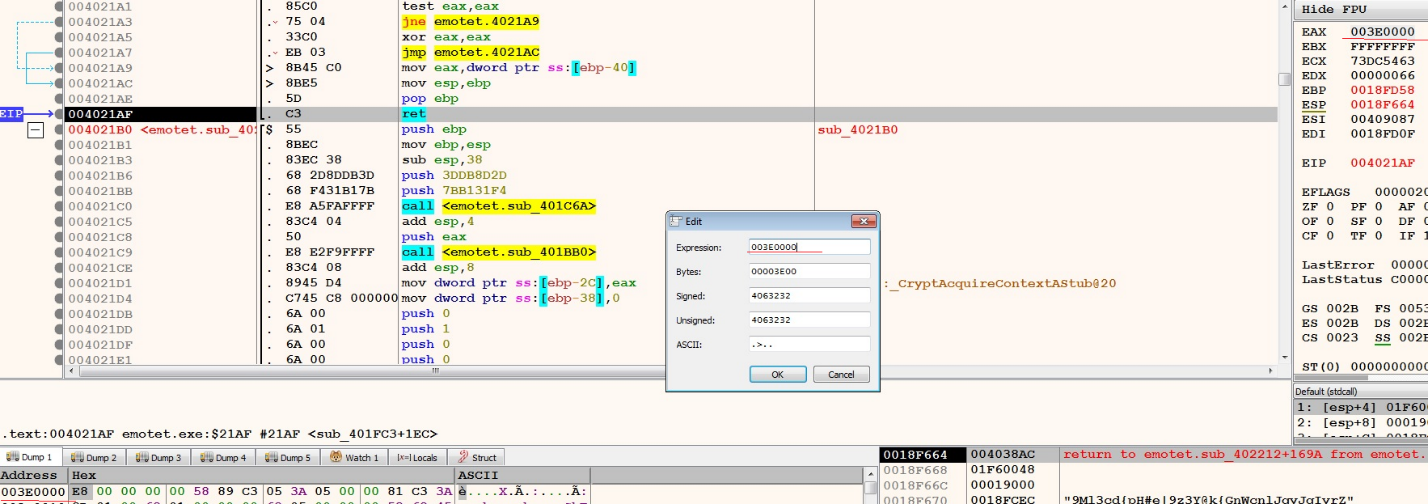Viewport: 1428px width, 504px height.
Task: Select 'call <emotet.sub_401C6A>' instruction
Action: (x=498, y=206)
